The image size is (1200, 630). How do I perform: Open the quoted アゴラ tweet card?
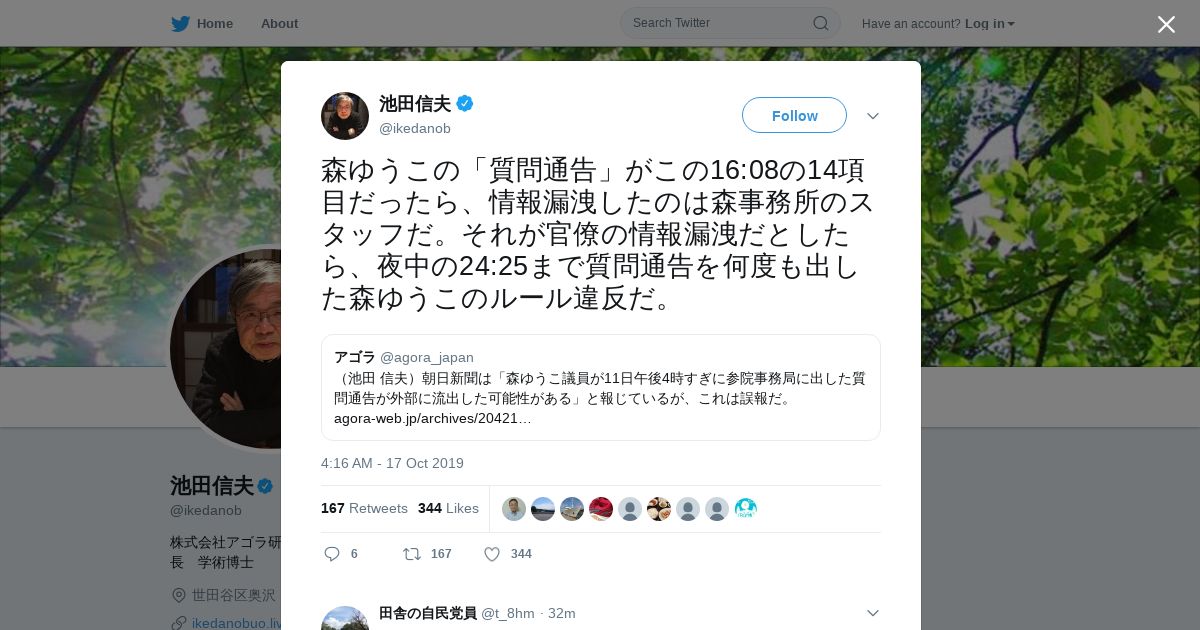click(600, 387)
